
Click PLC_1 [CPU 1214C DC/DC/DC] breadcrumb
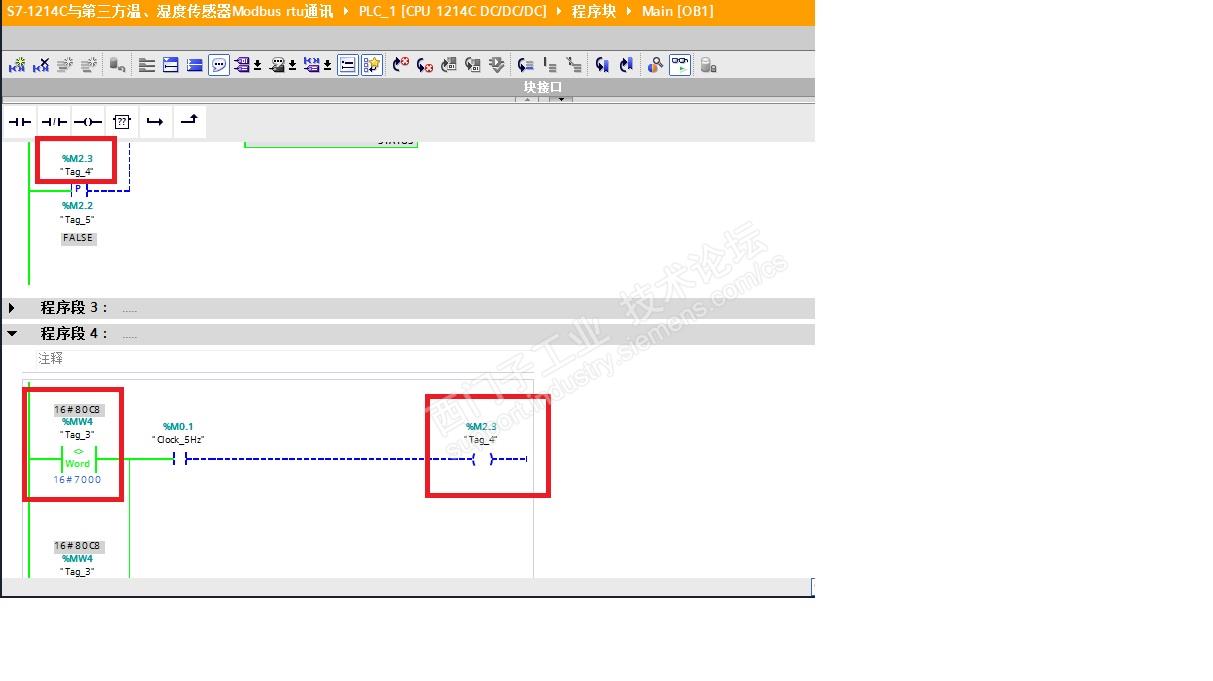[x=453, y=11]
